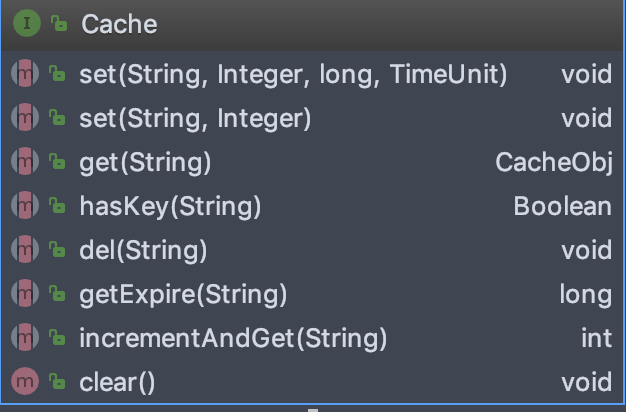626x412 pixels.
Task: Select the incrementAndGet(String) method name
Action: pos(232,337)
